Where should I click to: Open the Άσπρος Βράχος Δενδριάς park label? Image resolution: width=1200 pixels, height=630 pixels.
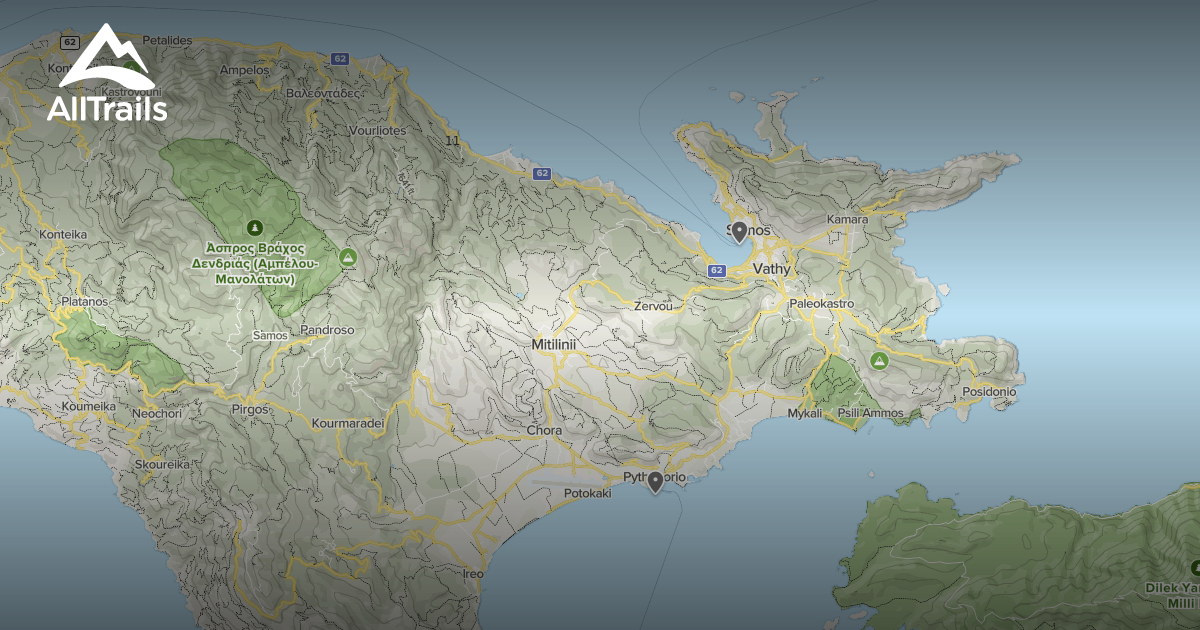click(x=254, y=262)
